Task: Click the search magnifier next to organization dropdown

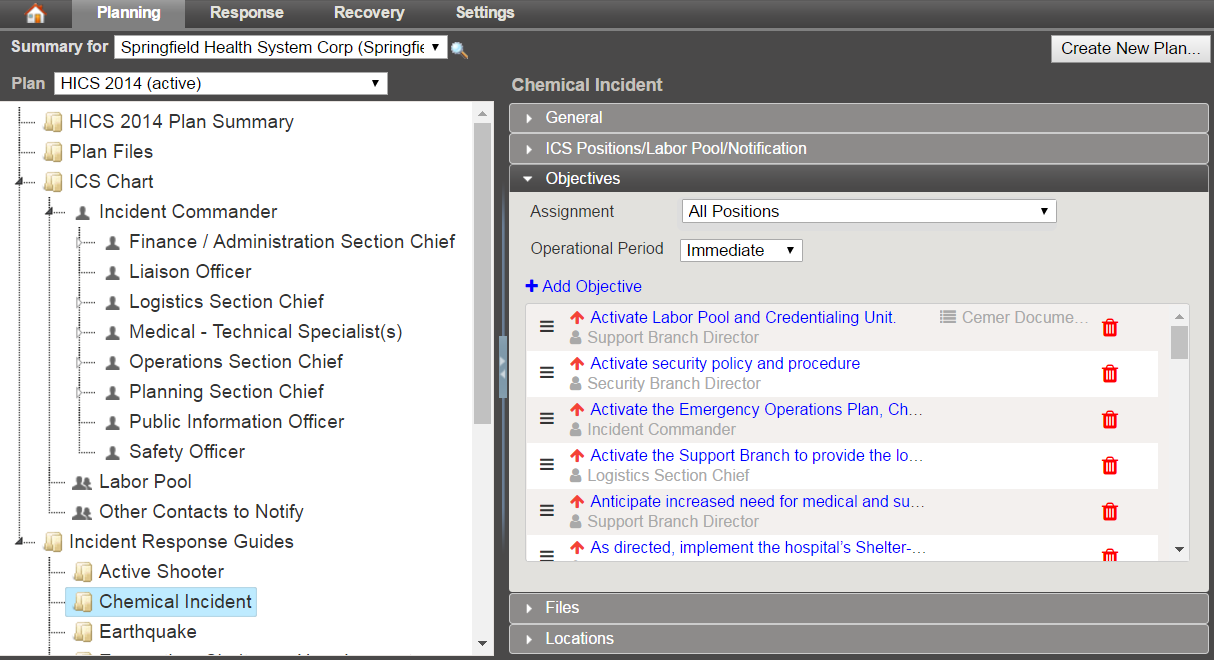Action: point(459,50)
